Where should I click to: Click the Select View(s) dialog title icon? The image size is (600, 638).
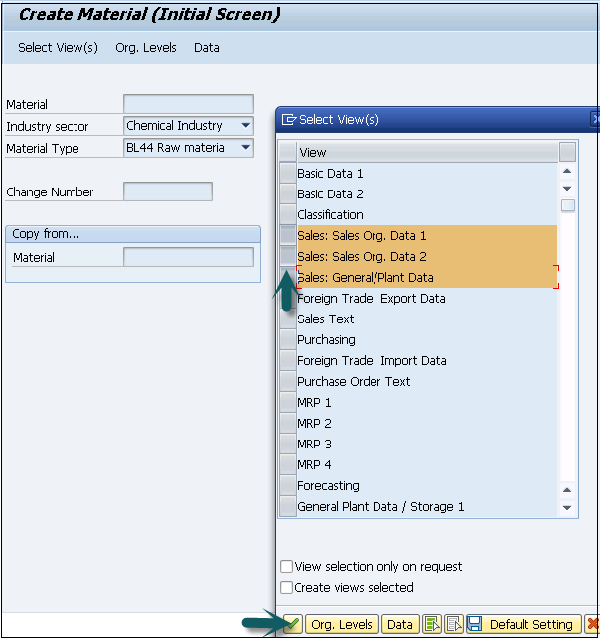(x=289, y=119)
